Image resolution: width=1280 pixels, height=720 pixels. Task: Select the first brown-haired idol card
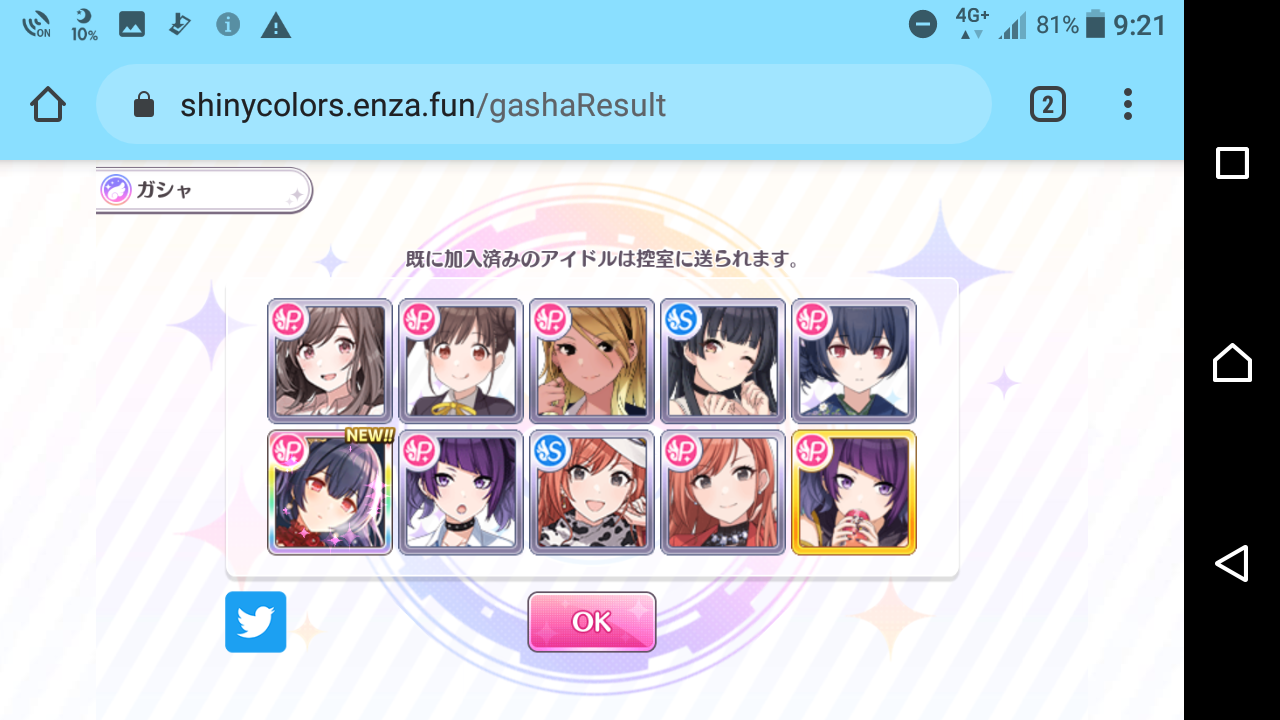coord(330,361)
